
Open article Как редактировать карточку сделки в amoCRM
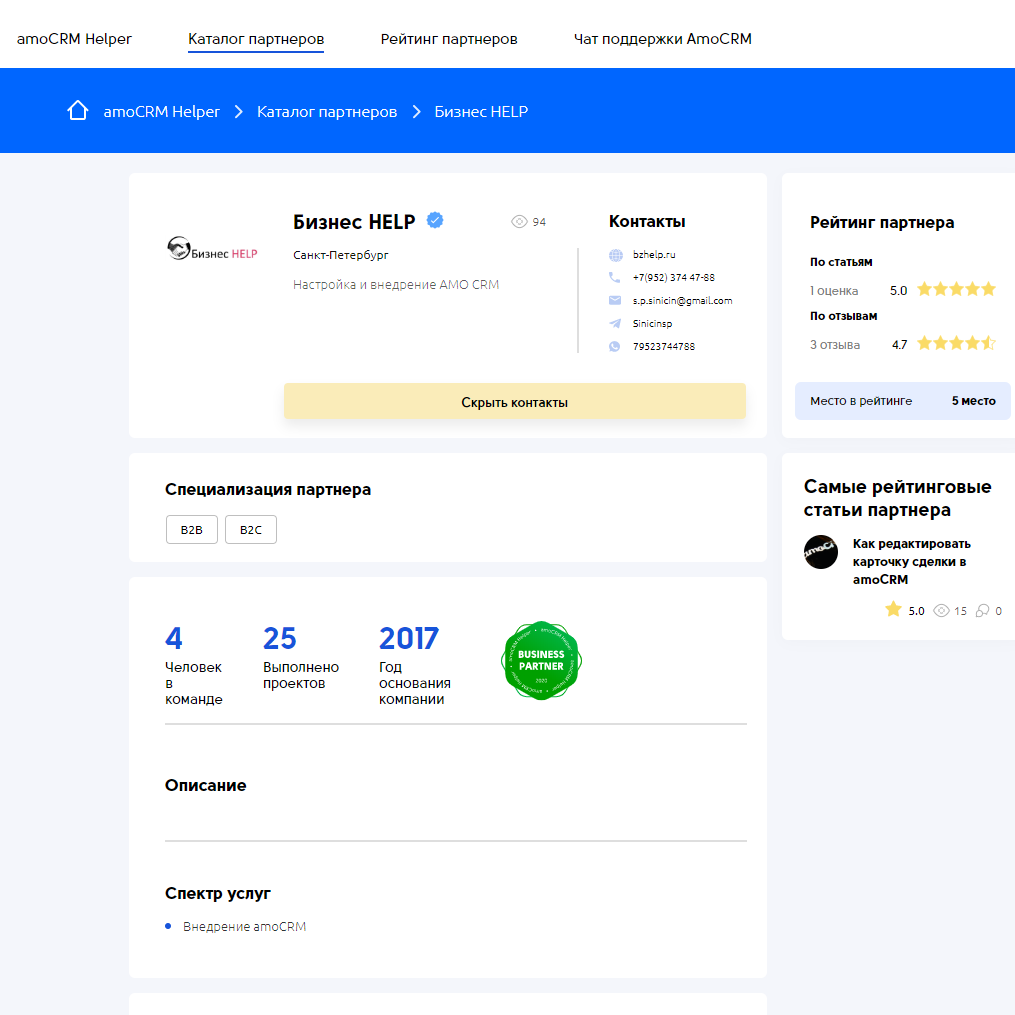tap(911, 561)
